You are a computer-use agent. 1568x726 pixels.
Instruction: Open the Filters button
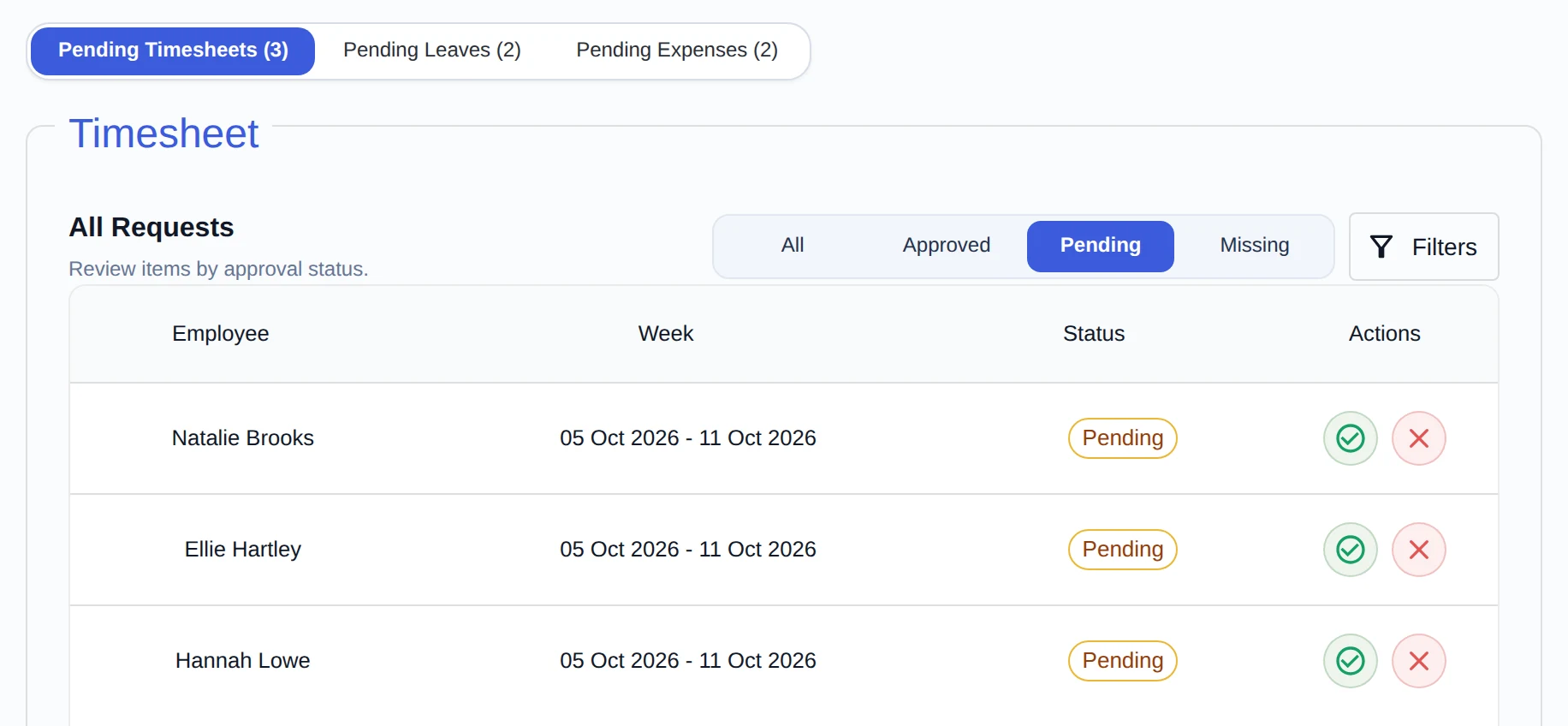(1423, 247)
